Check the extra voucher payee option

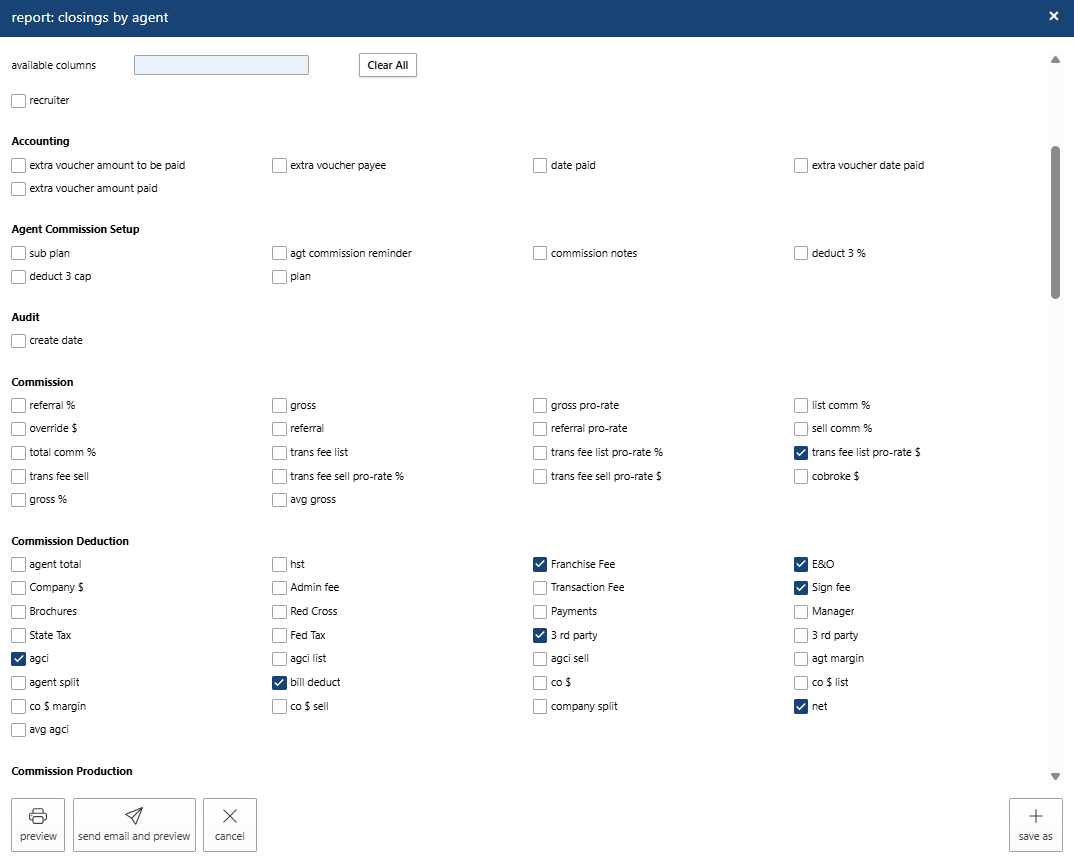[x=280, y=166]
